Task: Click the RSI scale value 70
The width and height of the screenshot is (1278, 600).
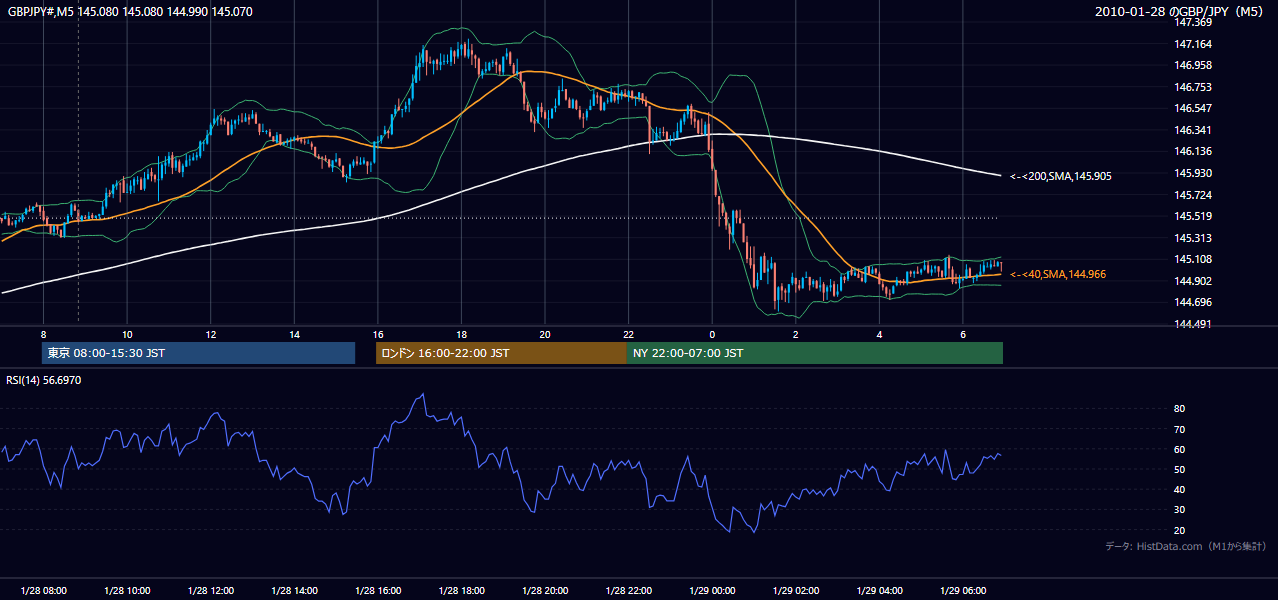Action: (1179, 429)
